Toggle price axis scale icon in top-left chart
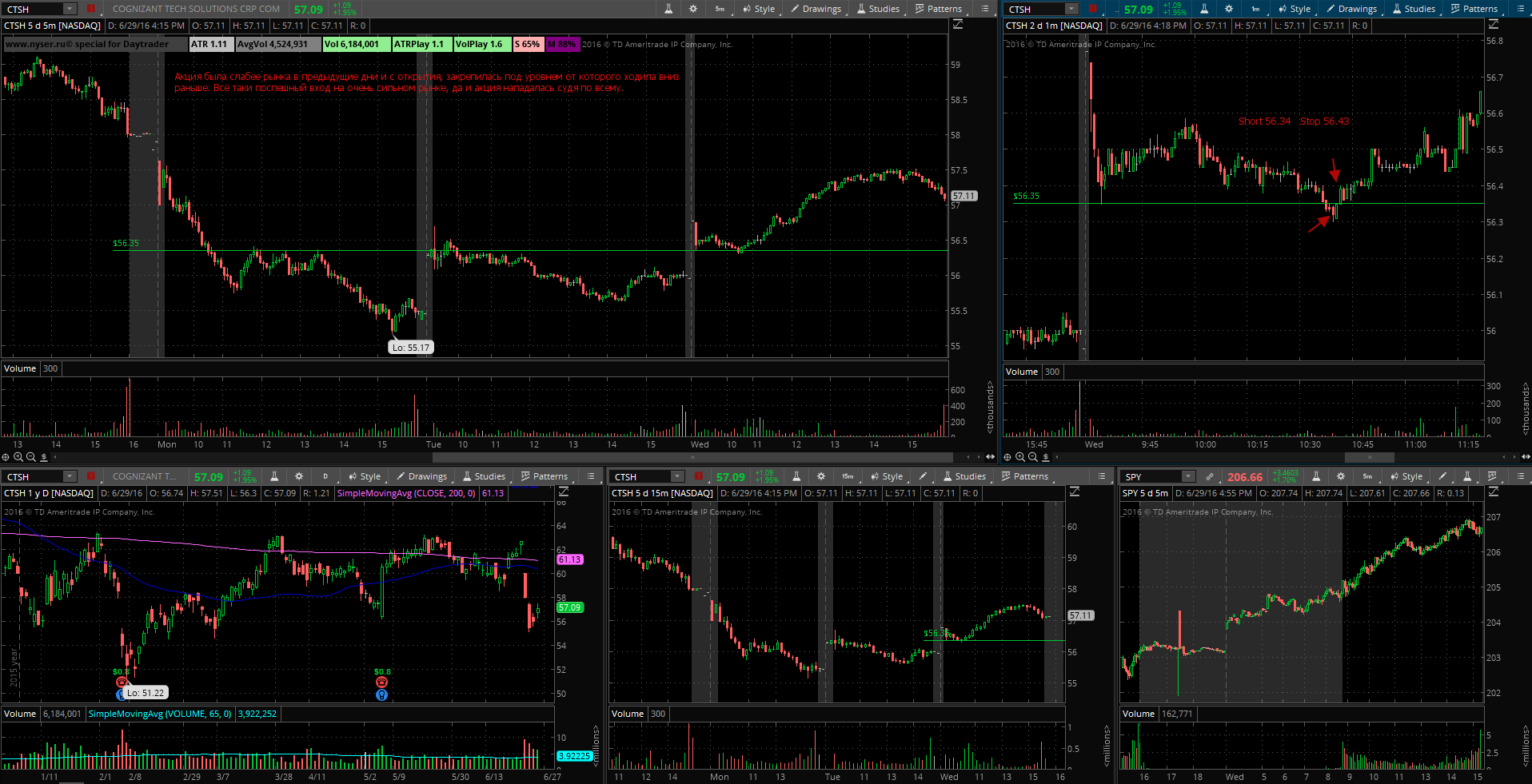This screenshot has height=784, width=1532. pos(958,25)
